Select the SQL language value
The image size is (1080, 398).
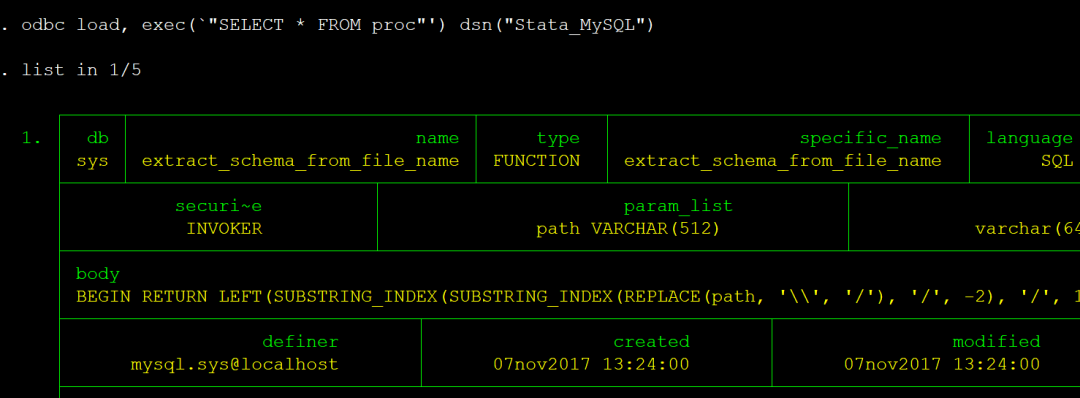1057,161
